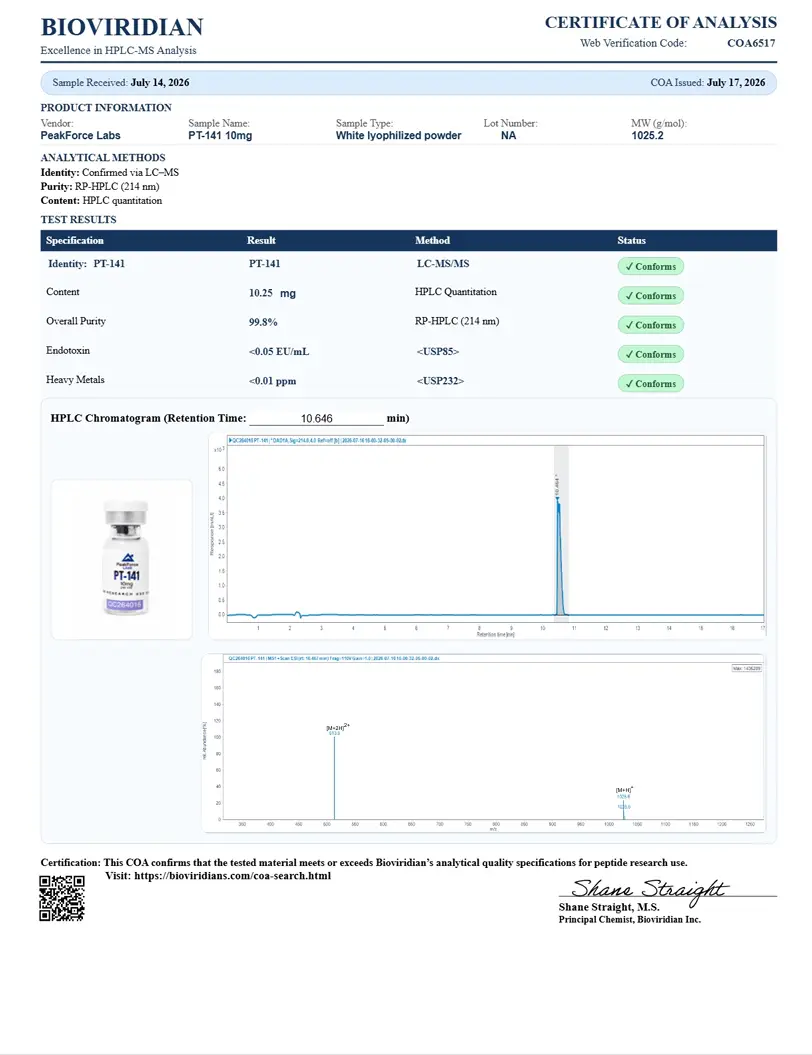Click the vendor name PeakForce Labs
812x1055 pixels.
click(80, 135)
